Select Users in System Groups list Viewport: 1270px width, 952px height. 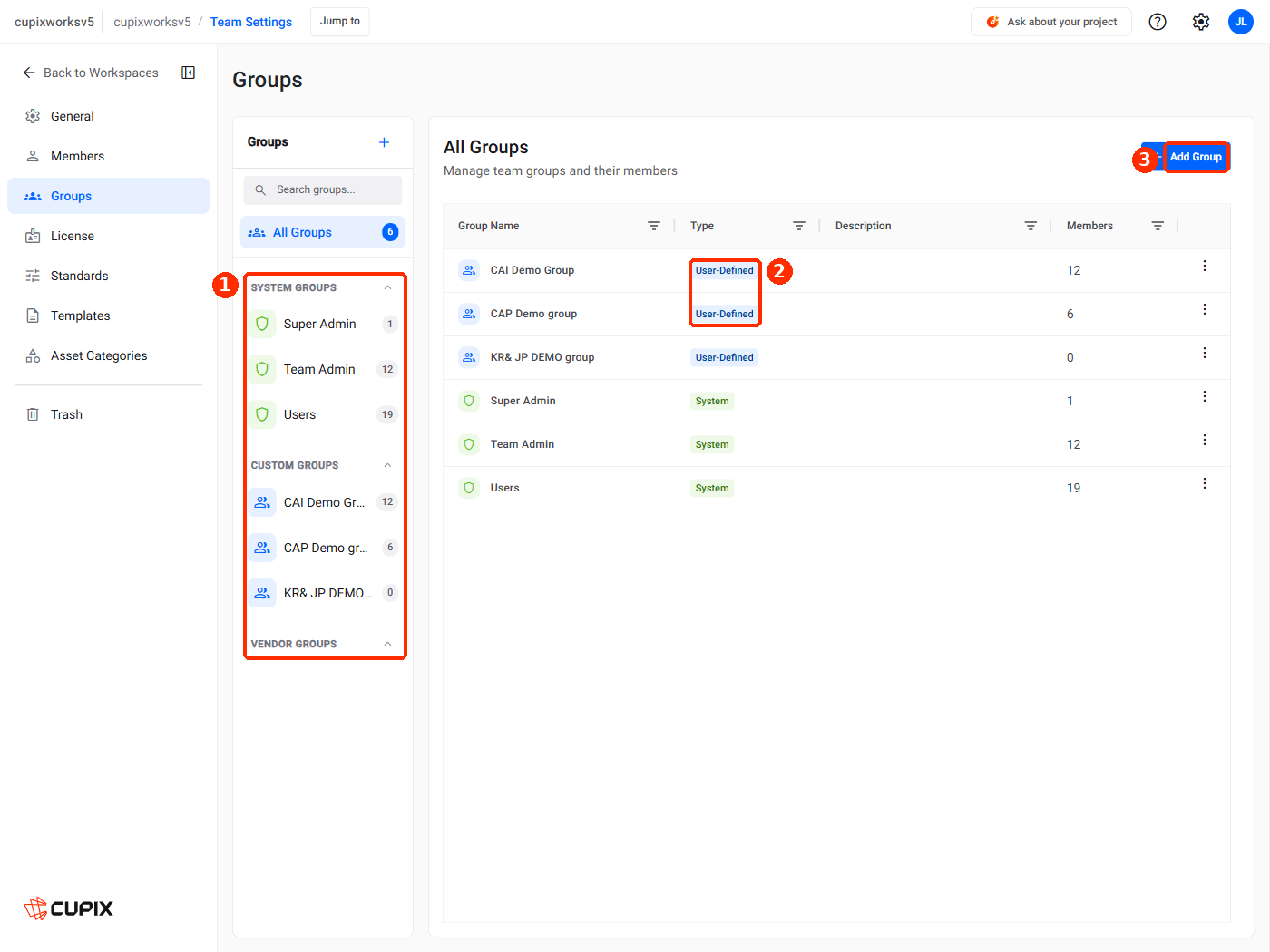323,414
